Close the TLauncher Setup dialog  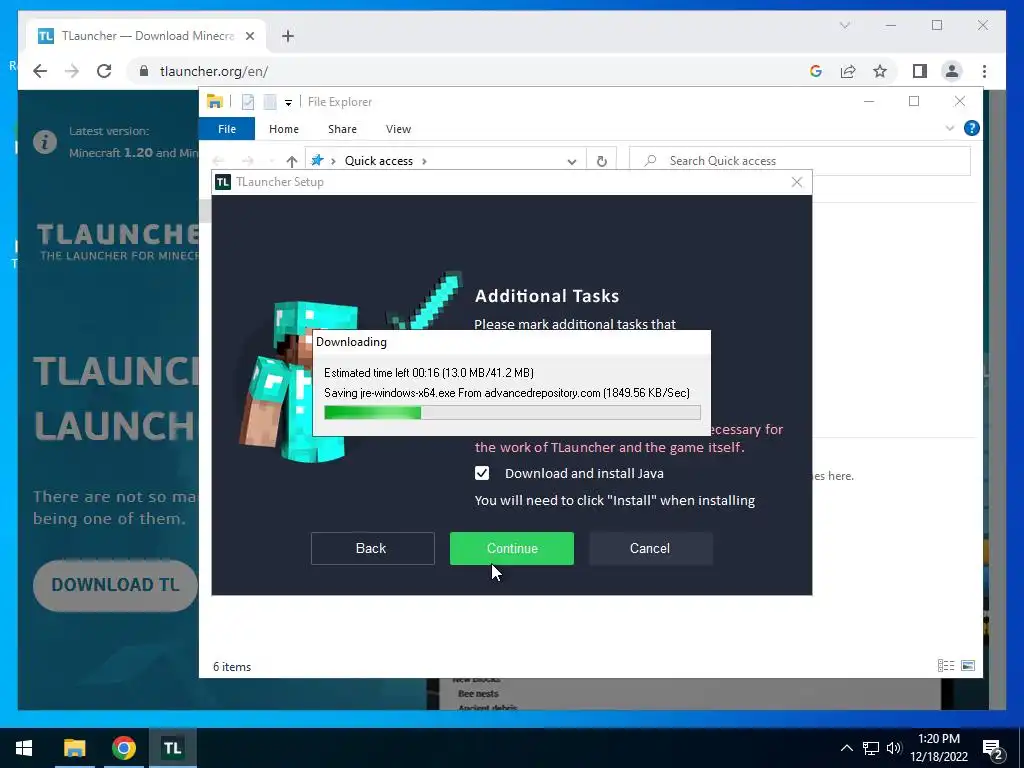pos(796,182)
